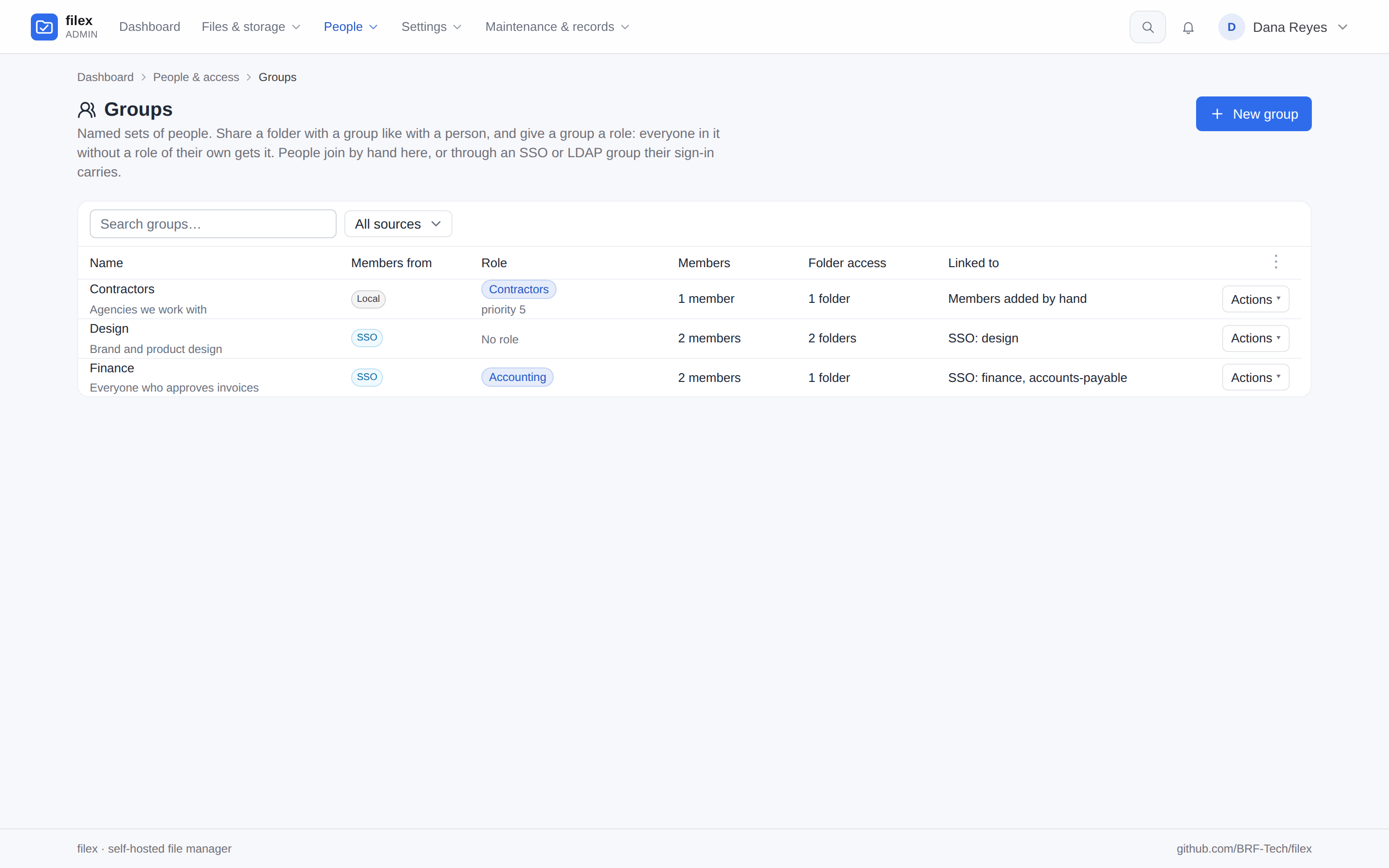
Task: Open the search magnifier icon
Action: click(x=1147, y=27)
